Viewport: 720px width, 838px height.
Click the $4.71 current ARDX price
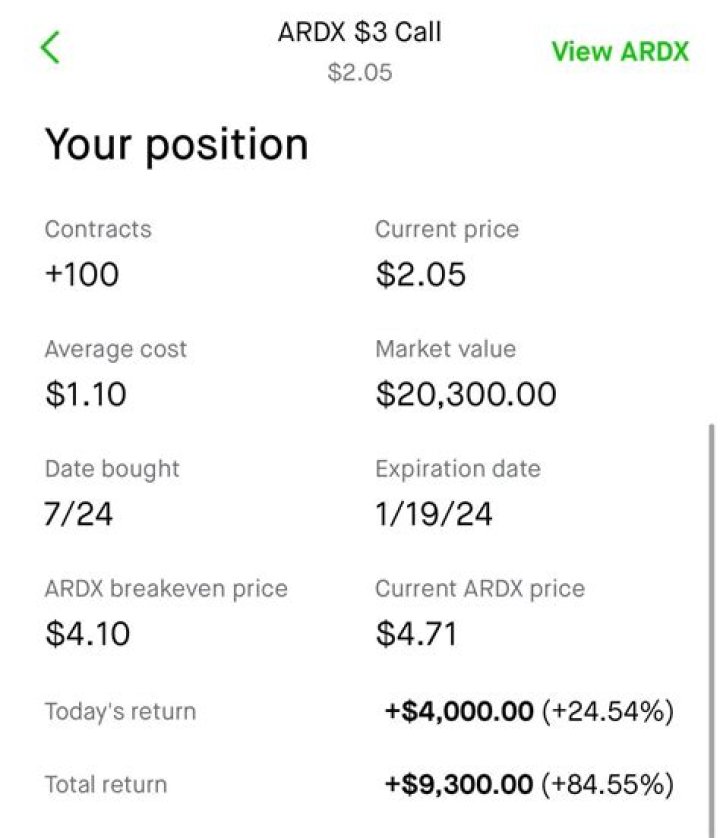[x=416, y=634]
